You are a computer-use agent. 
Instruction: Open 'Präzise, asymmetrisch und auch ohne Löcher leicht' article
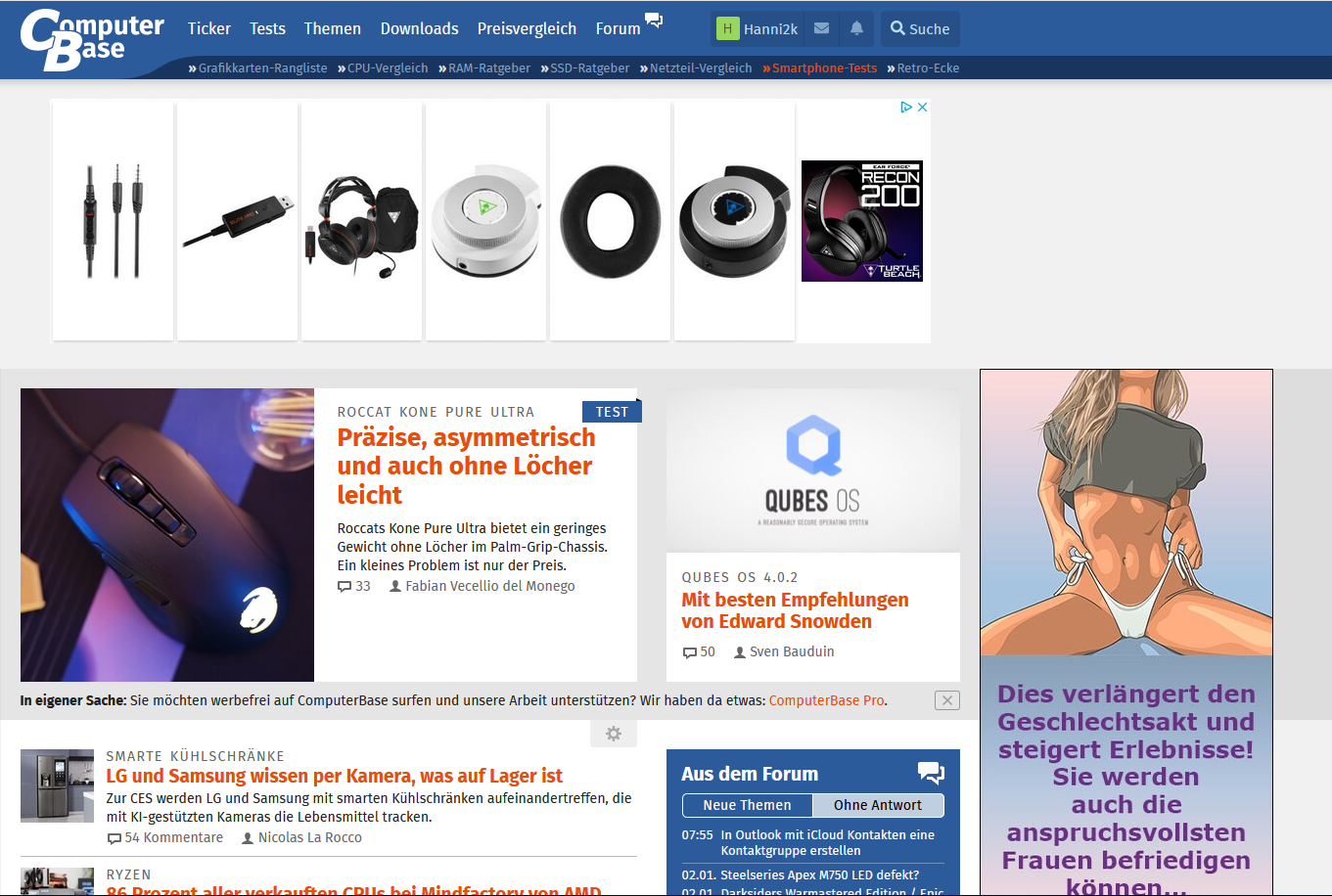coord(466,466)
